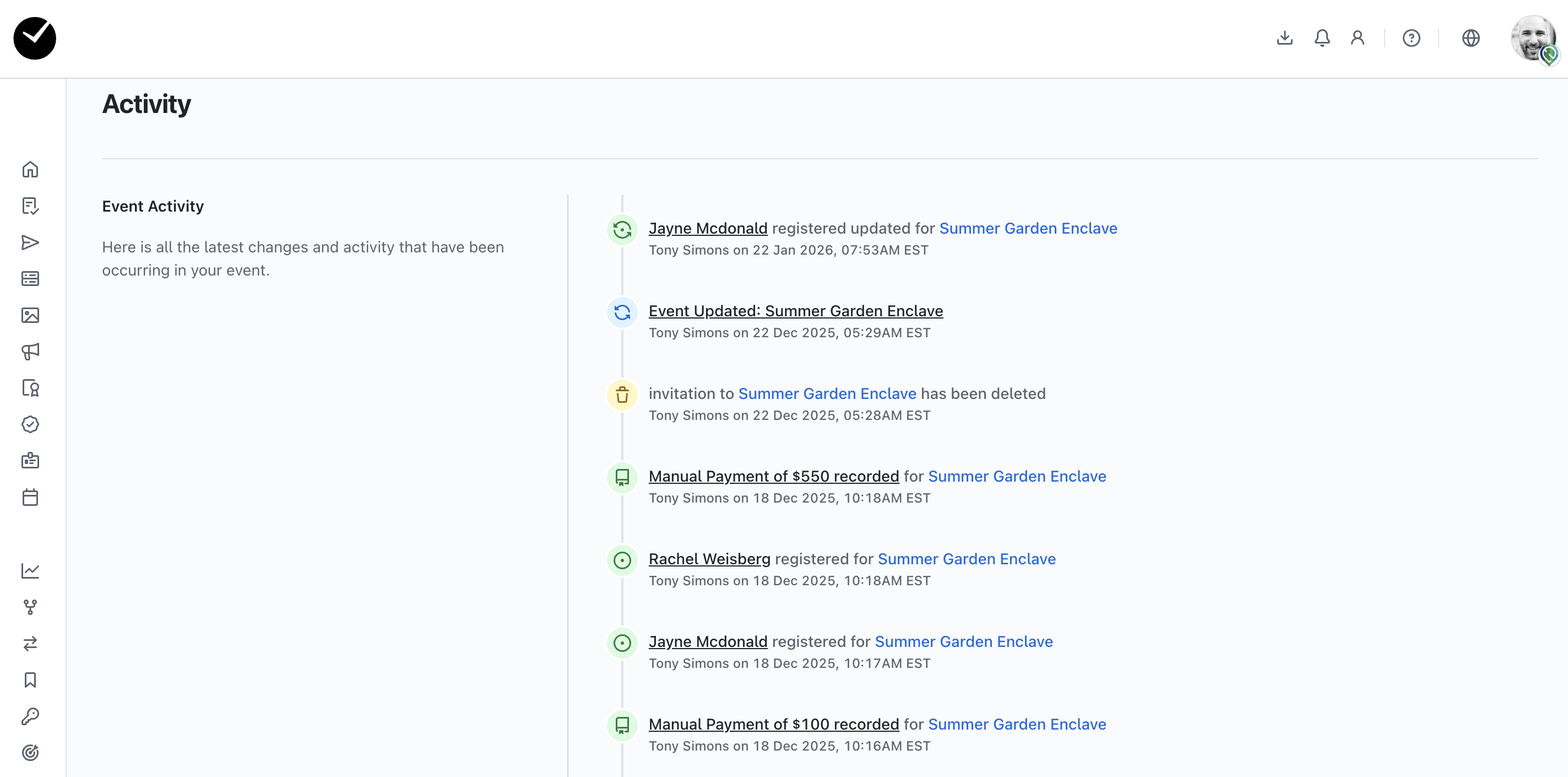Click Rachel Weisberg name link

pyautogui.click(x=709, y=559)
